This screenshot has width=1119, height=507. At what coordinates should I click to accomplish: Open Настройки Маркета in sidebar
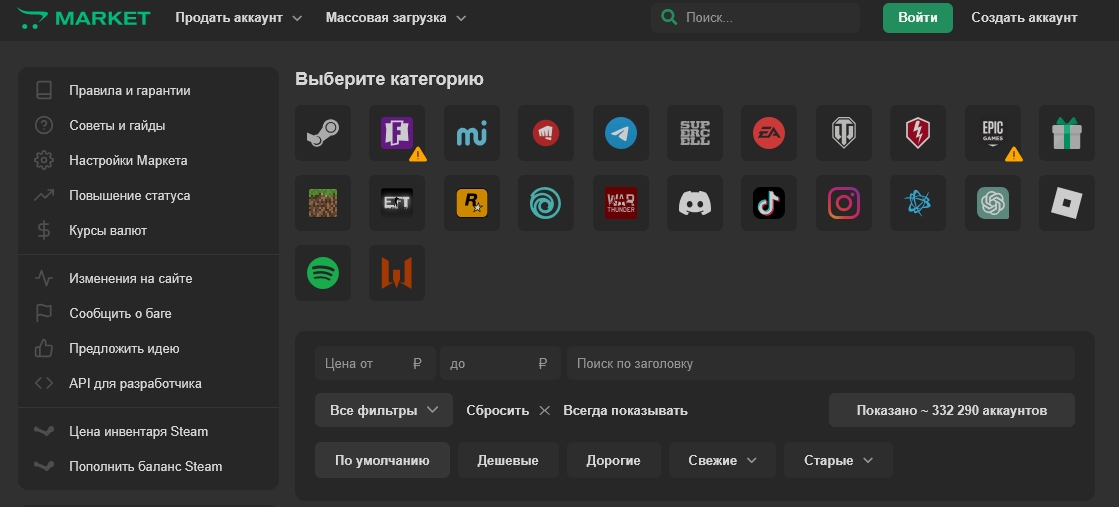pos(148,161)
